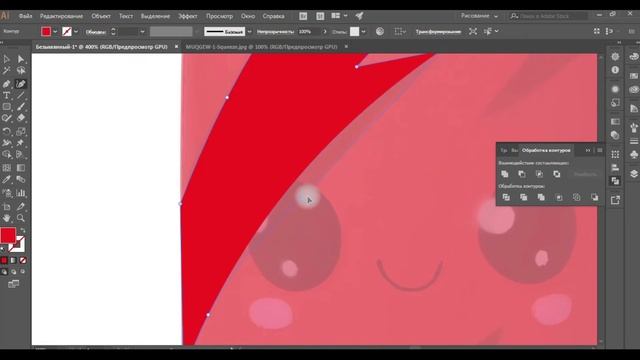Click Intersect shape mode in Pathfinder
This screenshot has width=640, height=360.
pos(539,174)
